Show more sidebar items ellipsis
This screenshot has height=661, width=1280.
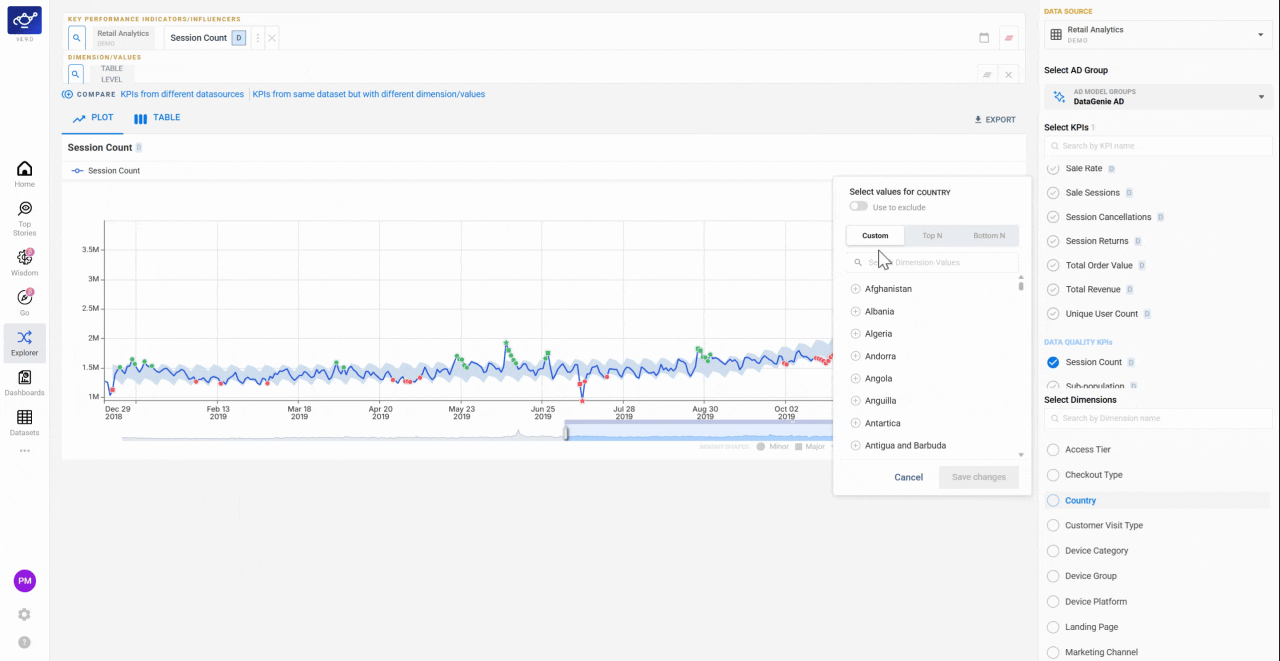[x=24, y=451]
